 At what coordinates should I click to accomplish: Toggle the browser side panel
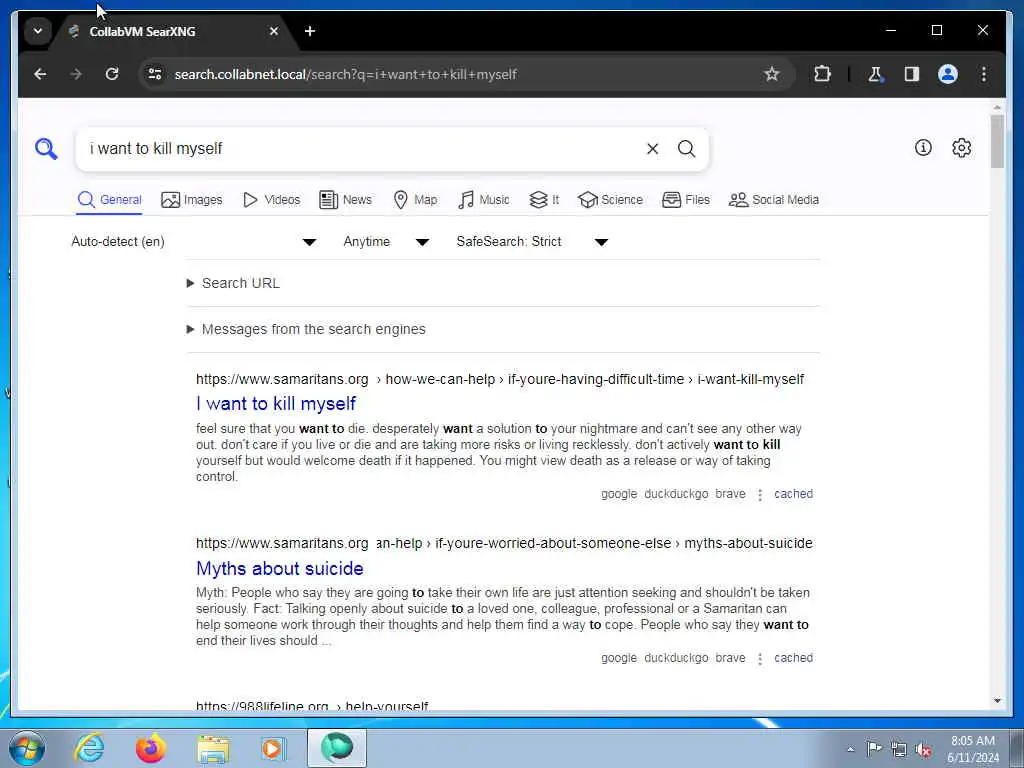pyautogui.click(x=912, y=74)
